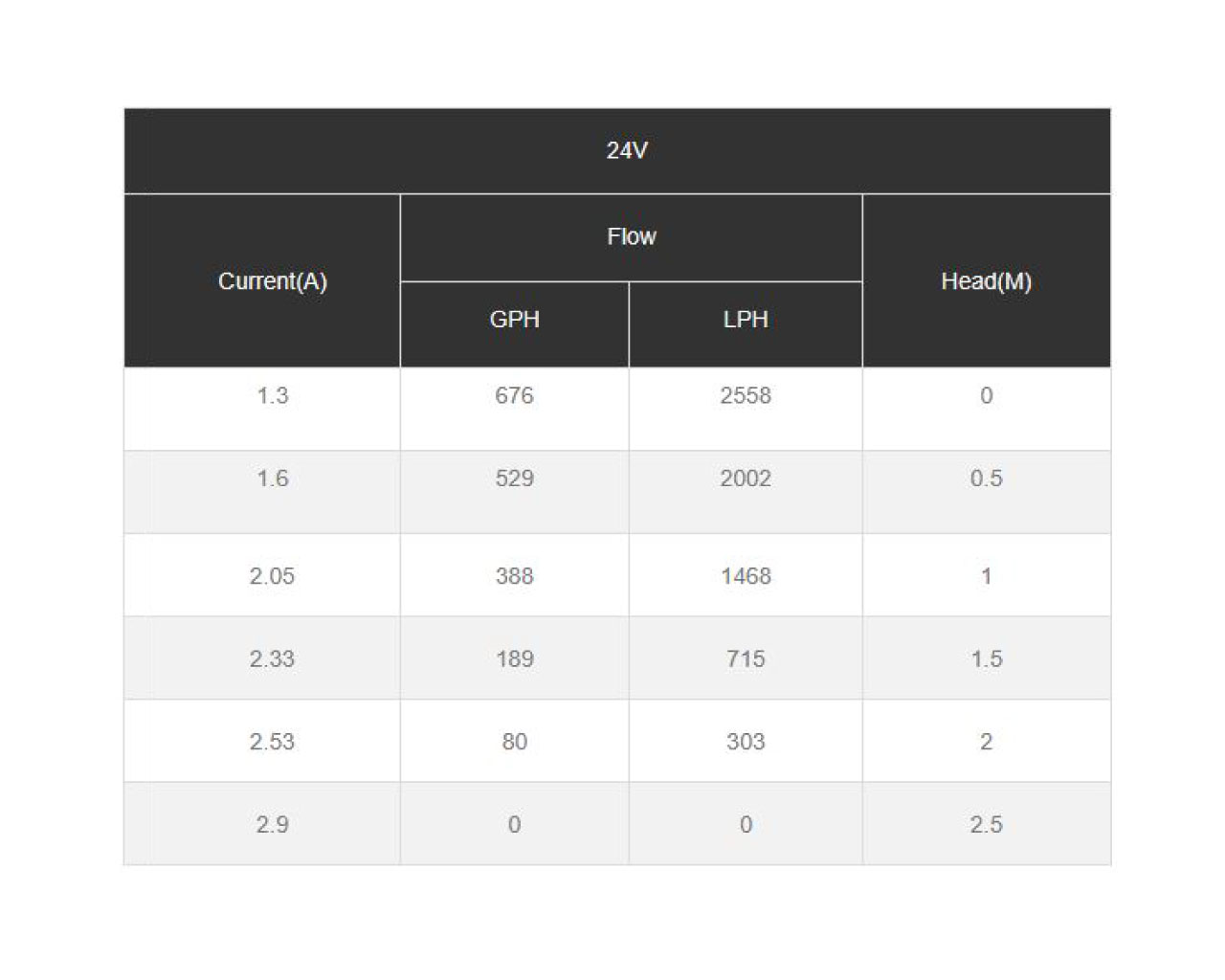Select the head value 0.5

tap(987, 479)
